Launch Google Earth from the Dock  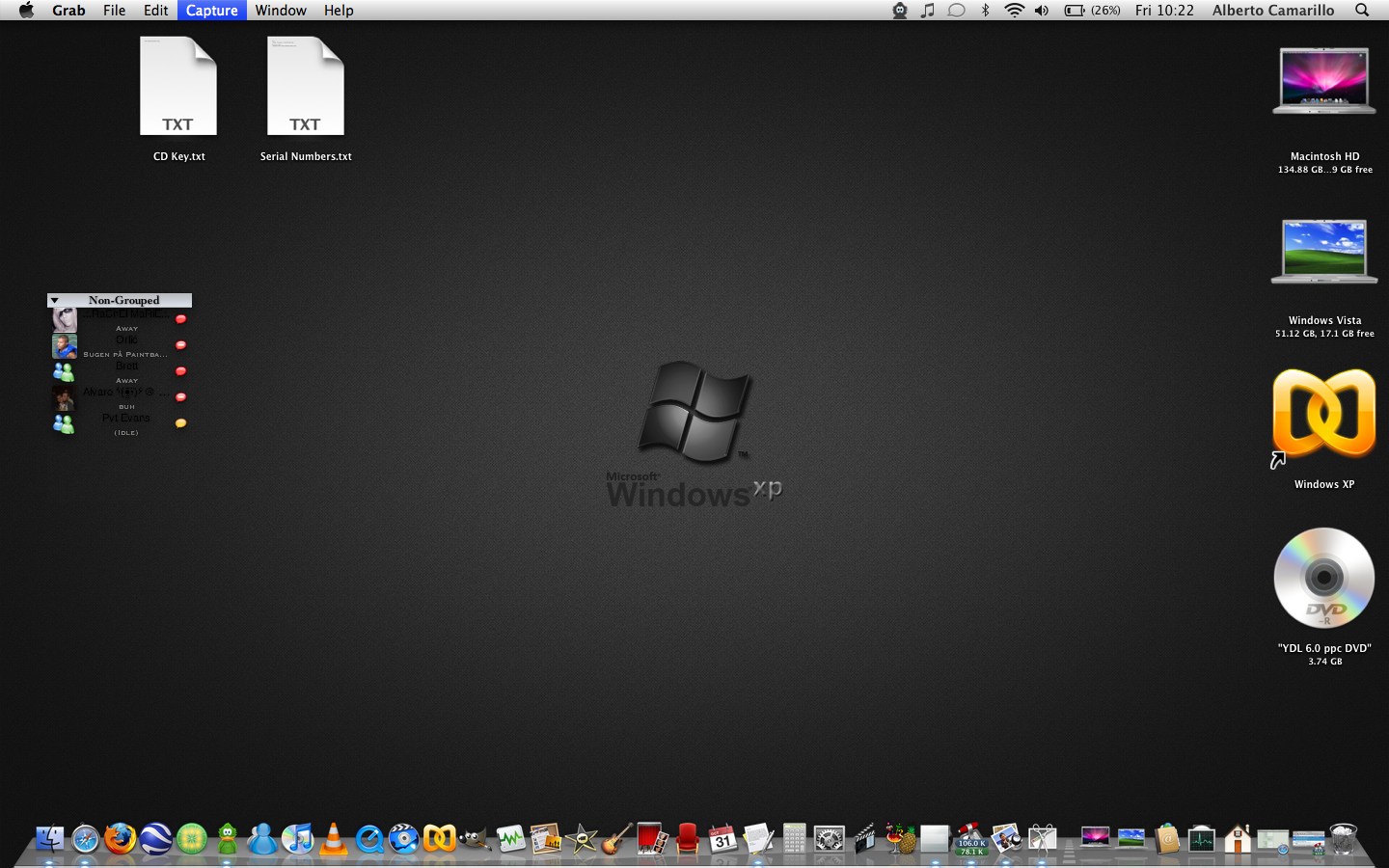tap(155, 839)
